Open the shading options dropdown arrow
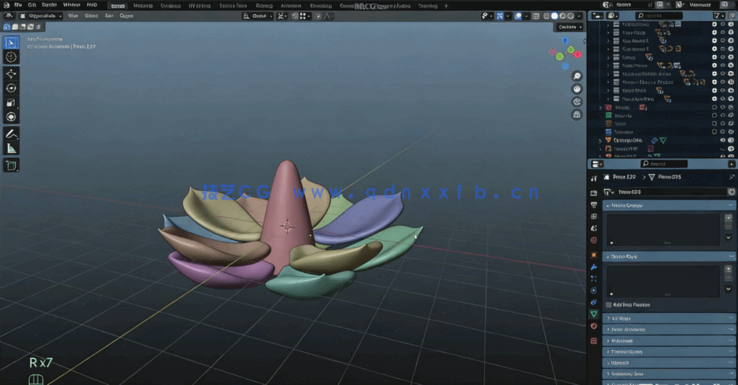The height and width of the screenshot is (385, 738). click(579, 16)
